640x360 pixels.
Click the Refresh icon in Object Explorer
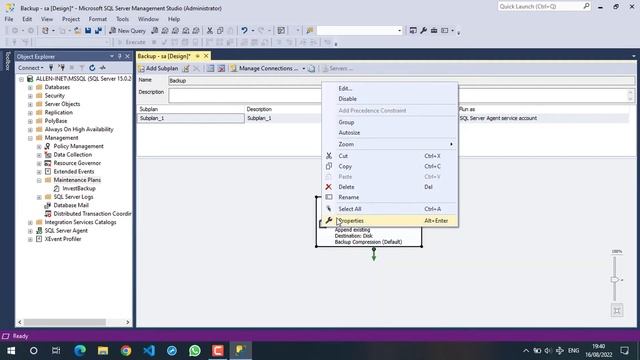pos(92,68)
